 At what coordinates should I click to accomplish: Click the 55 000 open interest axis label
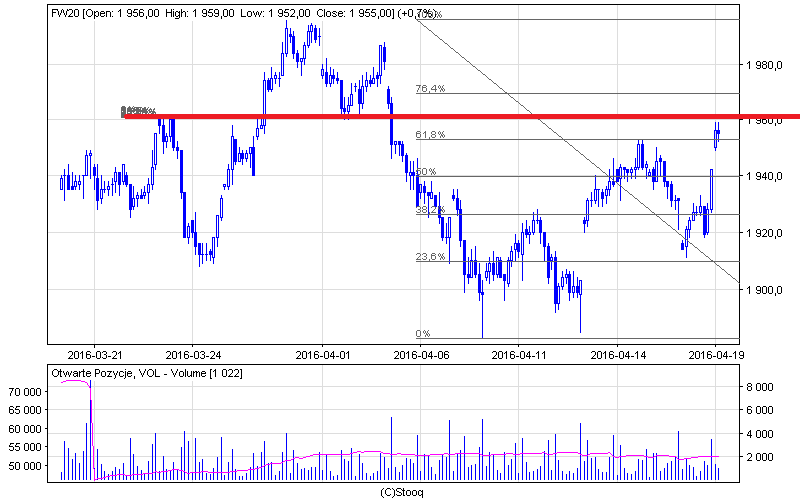[x=25, y=447]
